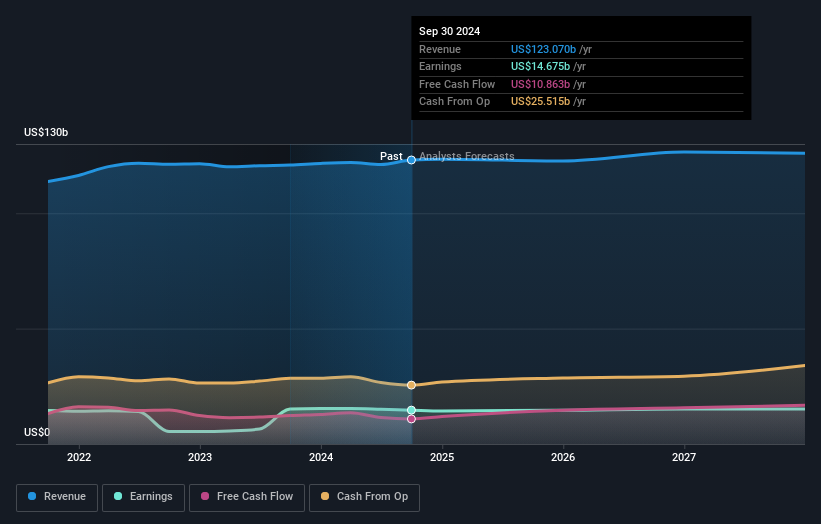
Task: Click the Earnings row label in tooltip
Action: pos(440,66)
